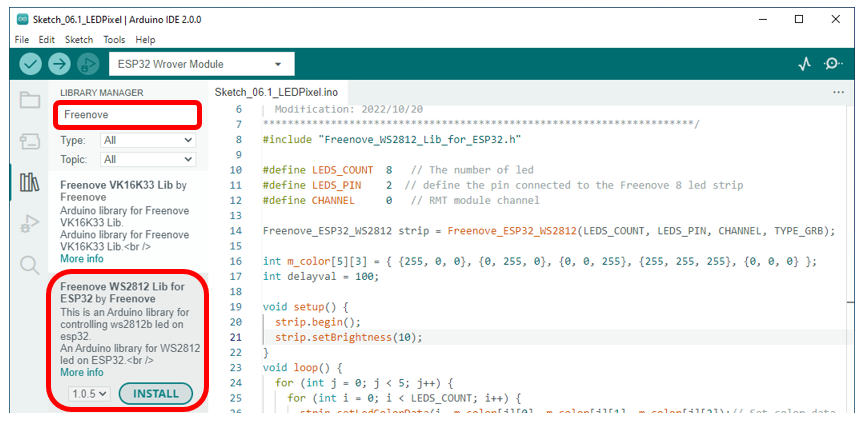Viewport: 863px width, 423px height.
Task: Click the Modification: 2022/10/20 comment
Action: (349, 109)
